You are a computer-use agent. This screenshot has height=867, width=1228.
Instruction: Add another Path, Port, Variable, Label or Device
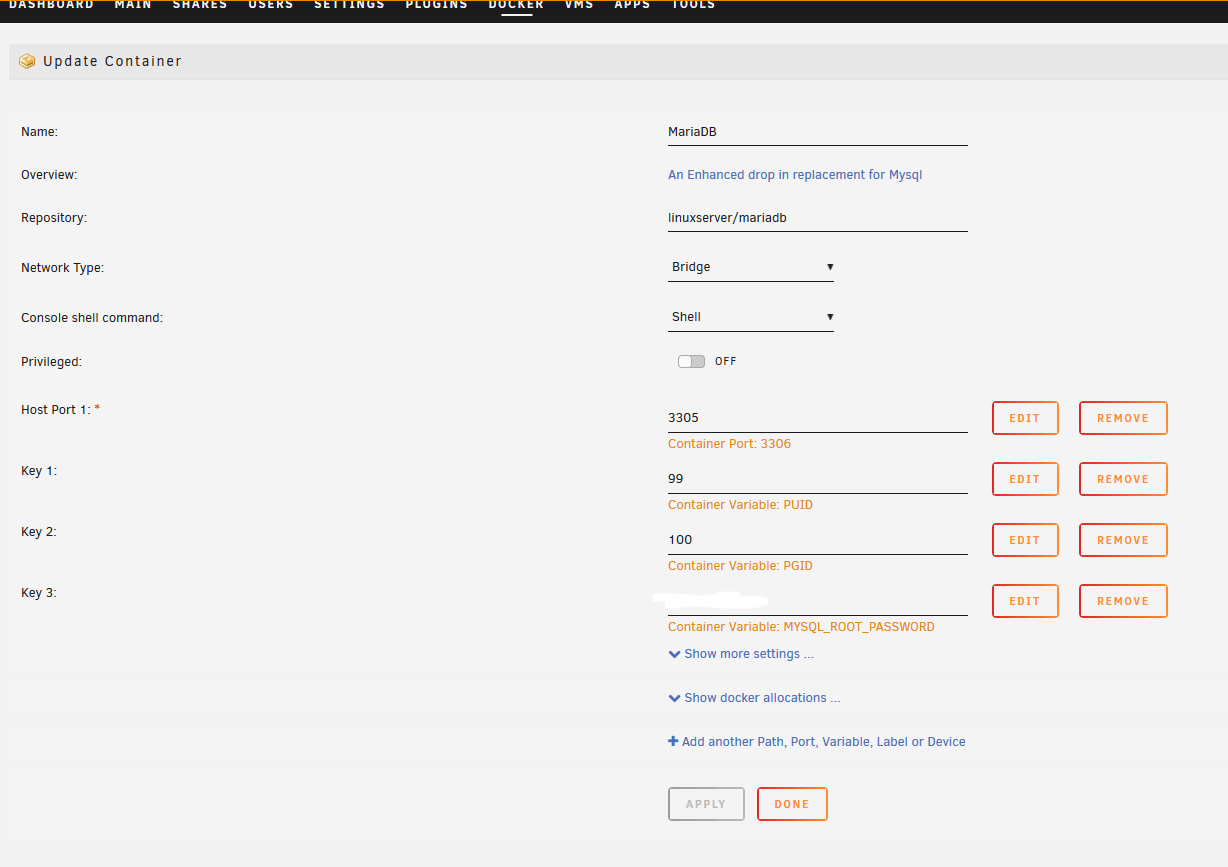coord(817,742)
